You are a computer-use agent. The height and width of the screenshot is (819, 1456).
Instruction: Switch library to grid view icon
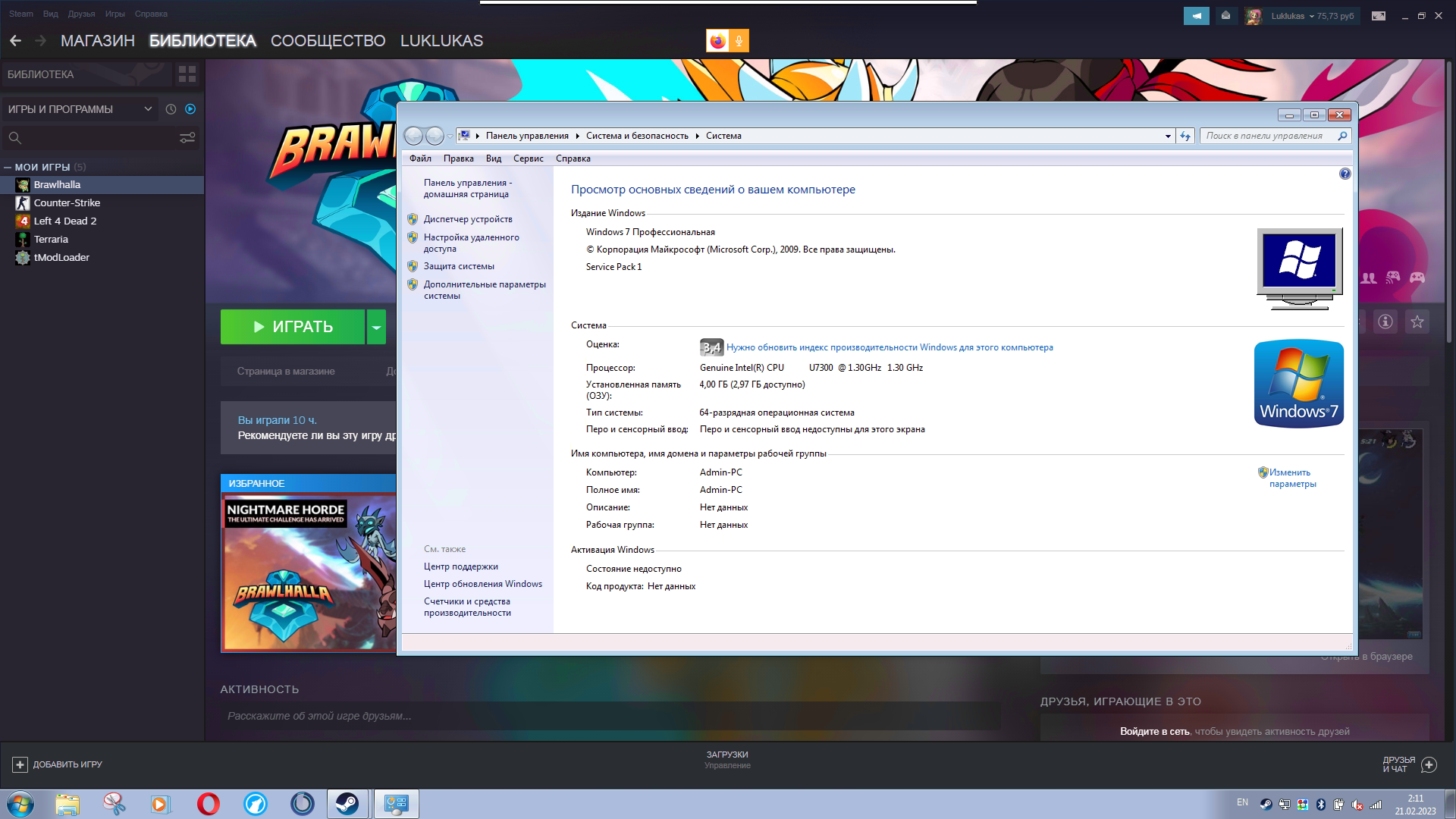coord(187,74)
